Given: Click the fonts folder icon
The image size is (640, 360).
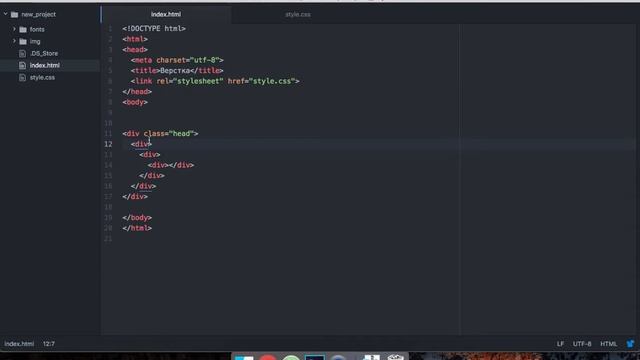Looking at the screenshot, I should 23,29.
